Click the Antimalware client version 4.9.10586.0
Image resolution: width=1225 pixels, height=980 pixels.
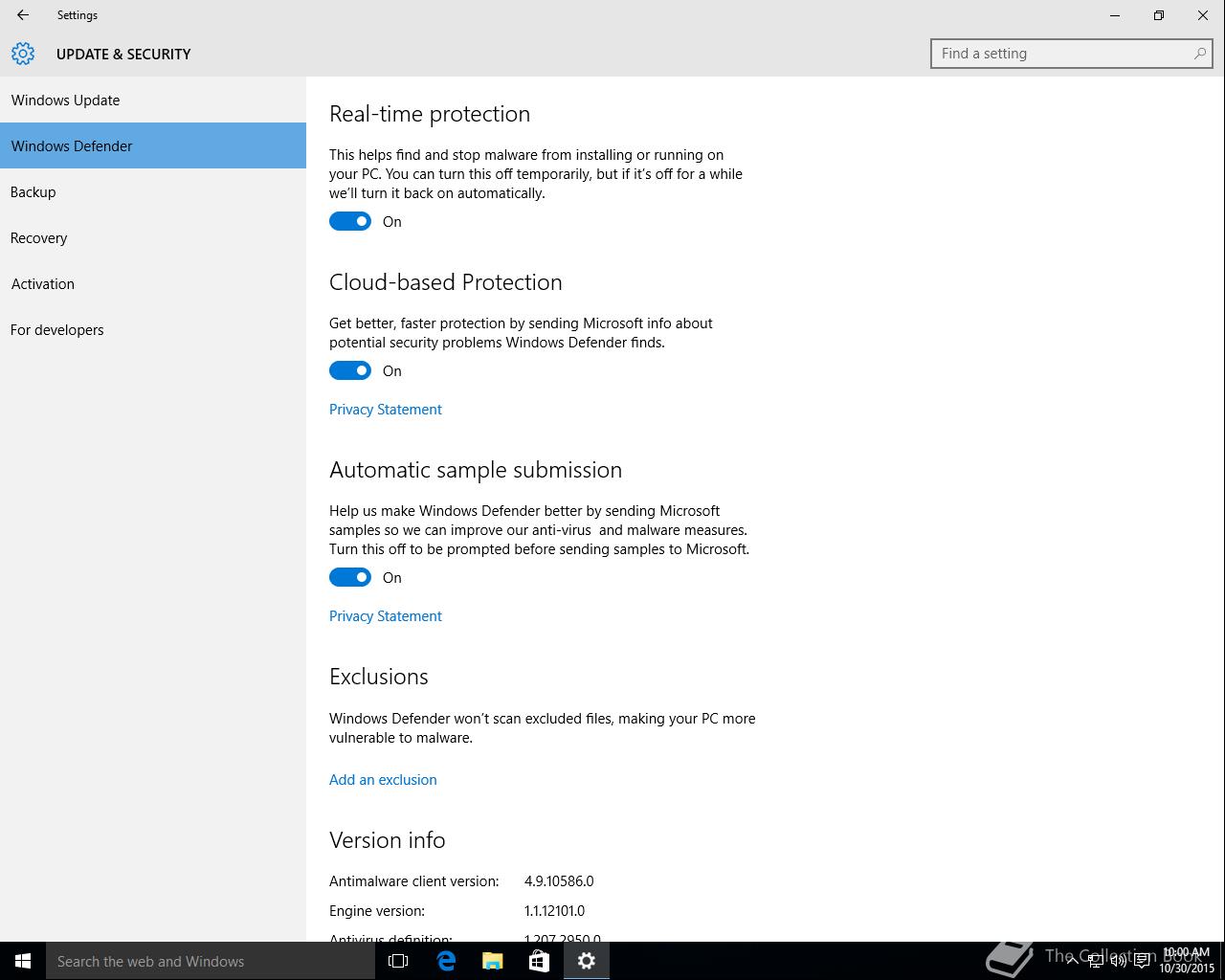(559, 880)
